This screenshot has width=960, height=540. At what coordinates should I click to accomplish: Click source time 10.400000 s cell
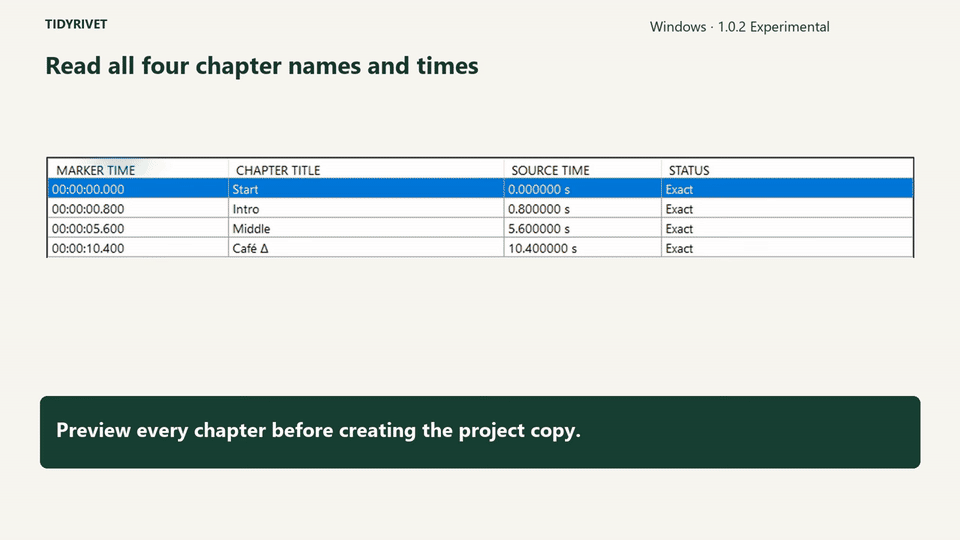point(582,248)
